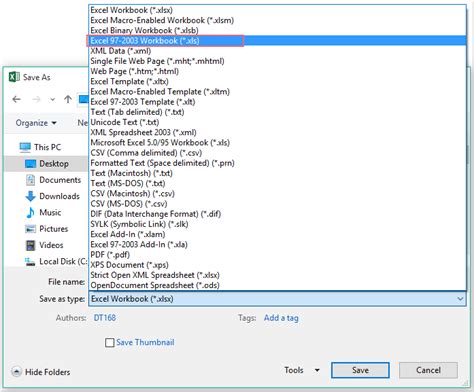Choose Excel Macro-Enabled Template (*.xltm)
Screen dimensions: 474x392
point(277,92)
